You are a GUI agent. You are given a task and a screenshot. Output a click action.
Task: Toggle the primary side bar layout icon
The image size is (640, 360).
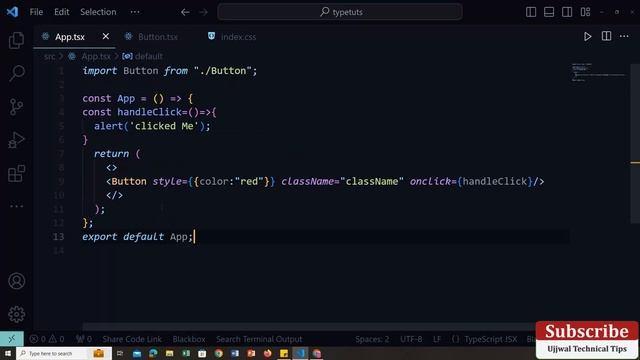click(x=531, y=12)
